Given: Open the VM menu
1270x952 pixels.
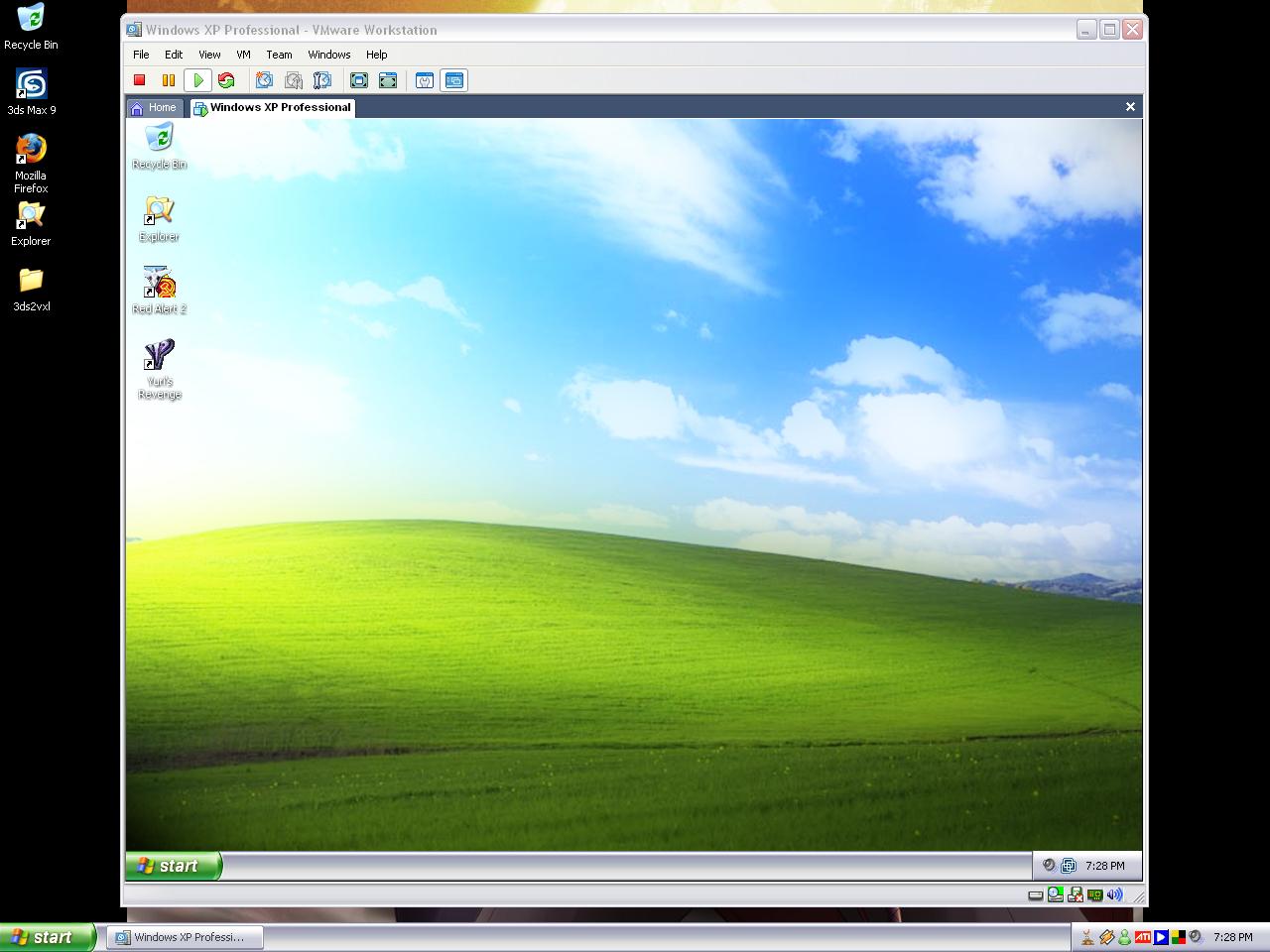Looking at the screenshot, I should [243, 55].
